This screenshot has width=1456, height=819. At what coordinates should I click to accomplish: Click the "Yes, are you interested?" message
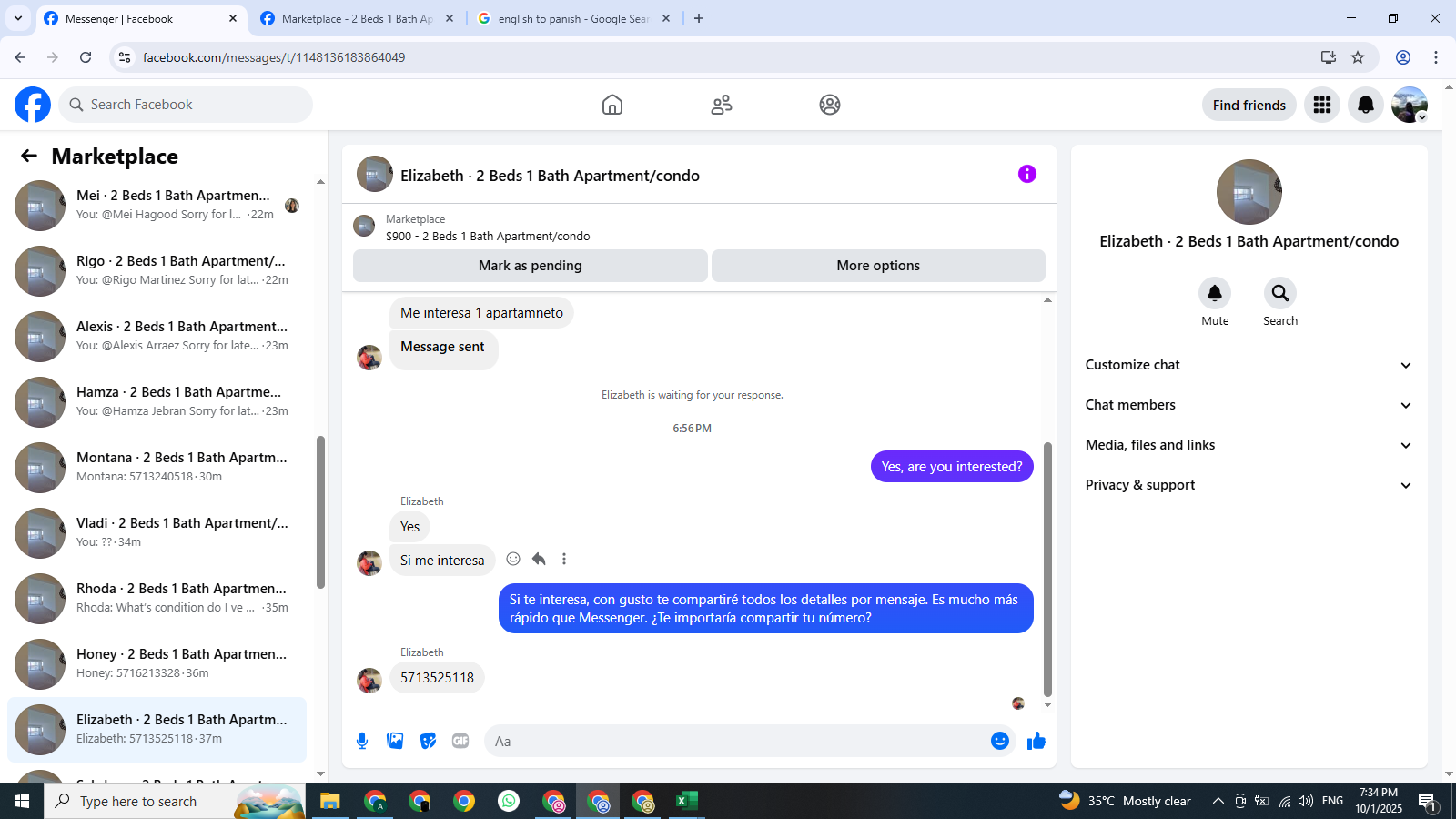[952, 467]
